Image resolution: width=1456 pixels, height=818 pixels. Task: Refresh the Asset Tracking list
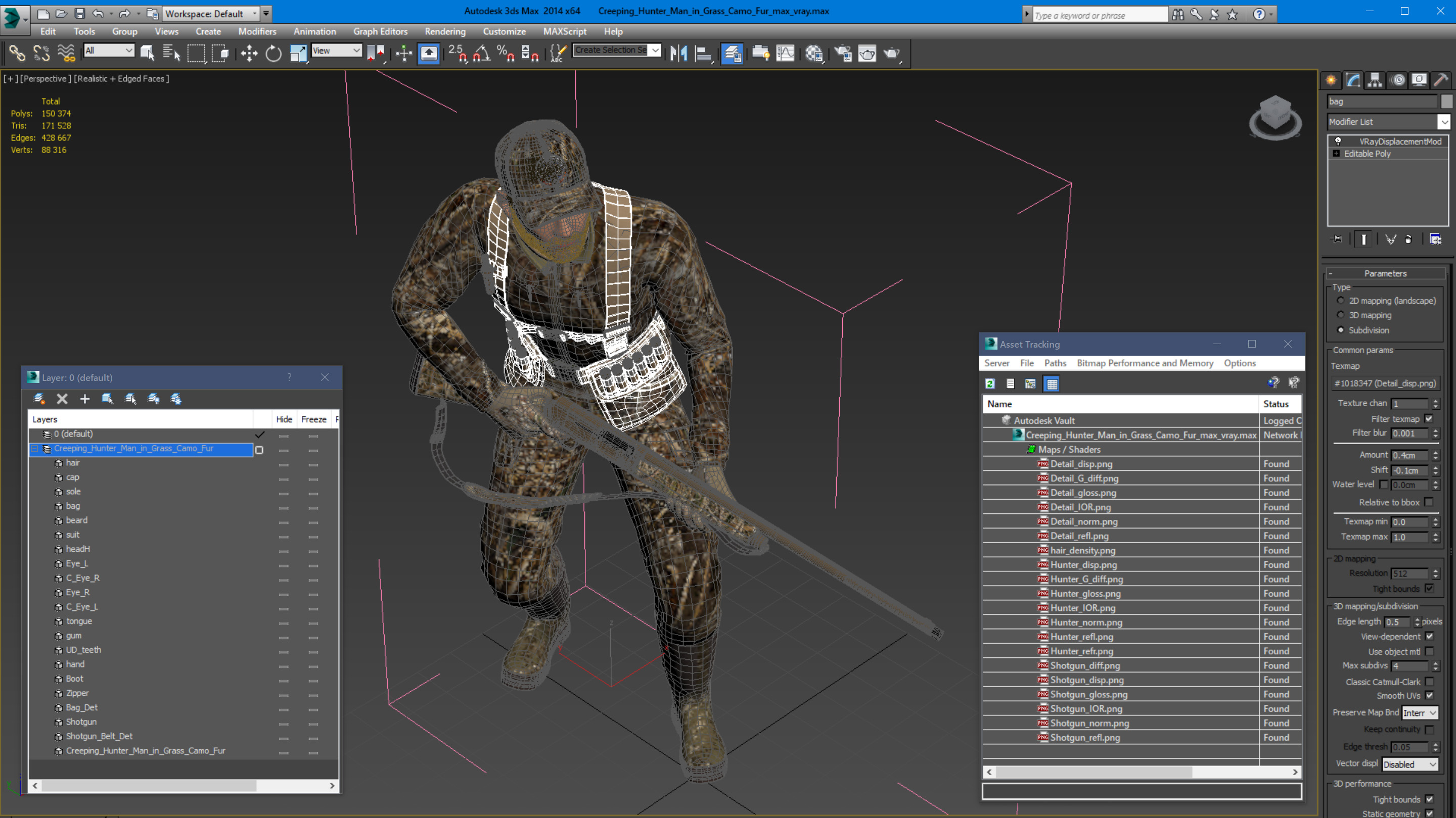click(x=990, y=383)
